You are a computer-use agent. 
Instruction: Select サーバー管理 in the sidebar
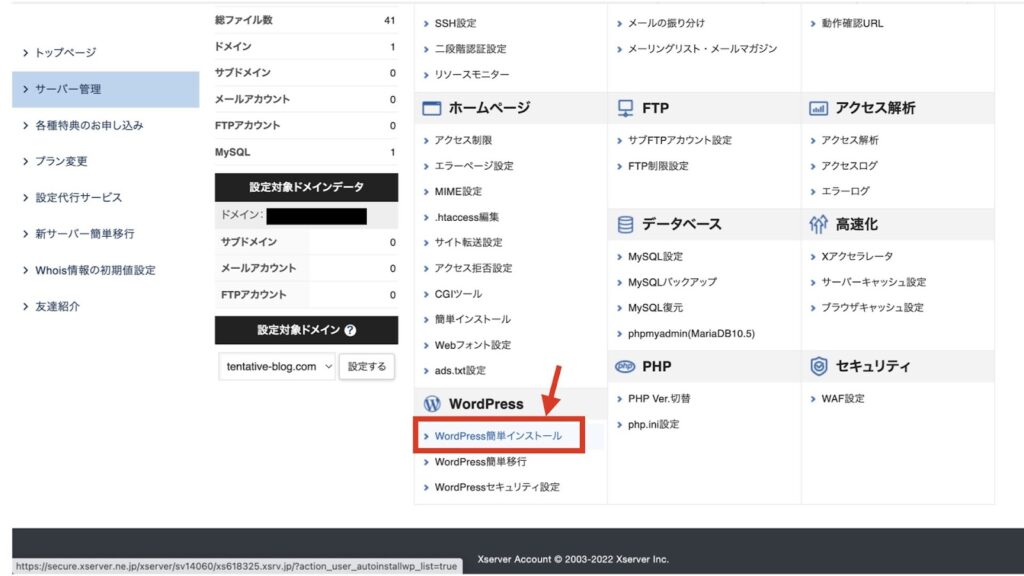(106, 89)
